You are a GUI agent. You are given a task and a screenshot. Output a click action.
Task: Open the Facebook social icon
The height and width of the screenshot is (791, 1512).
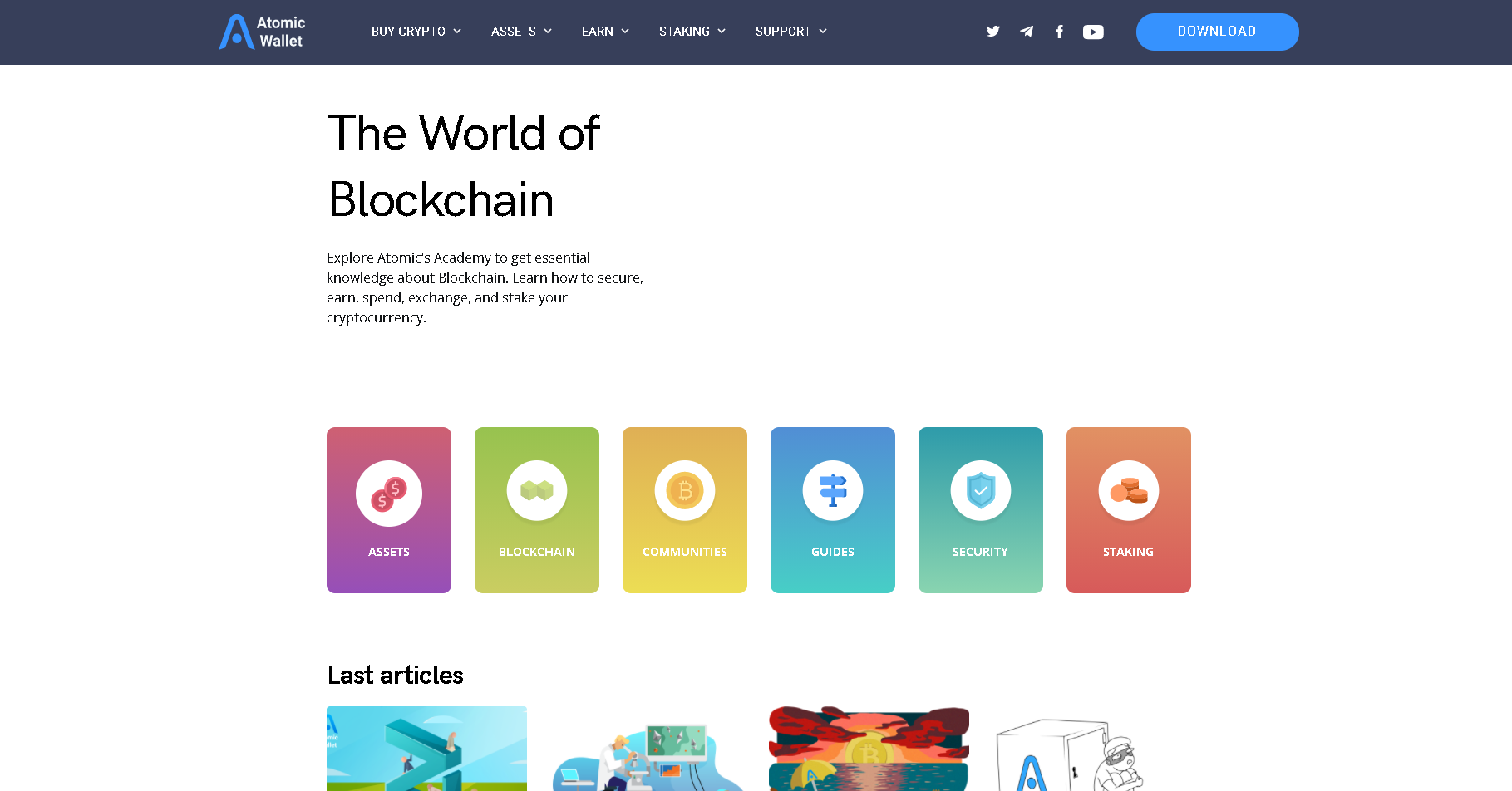point(1059,32)
